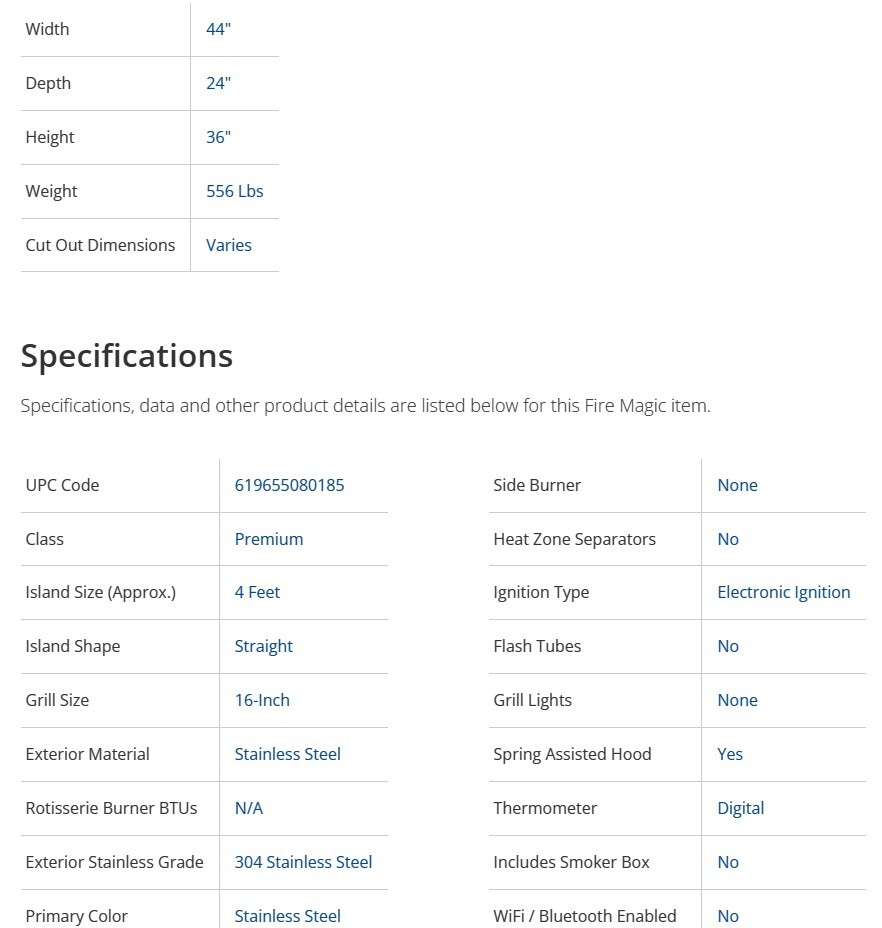This screenshot has width=882, height=928.
Task: Select the None value for Side Burner
Action: [x=737, y=485]
